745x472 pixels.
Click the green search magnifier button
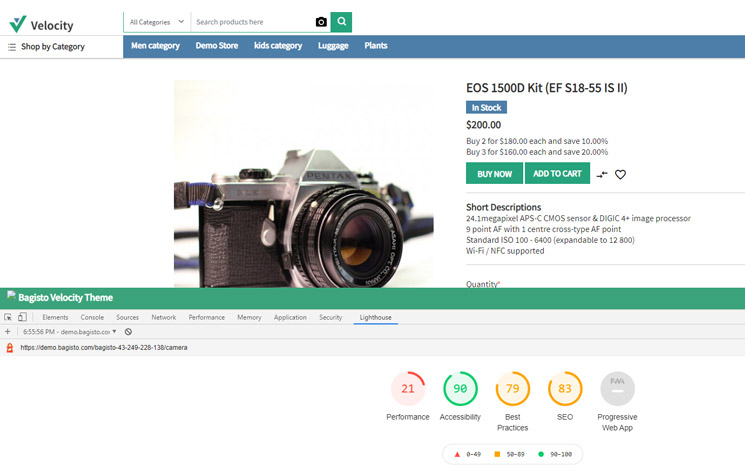point(341,22)
